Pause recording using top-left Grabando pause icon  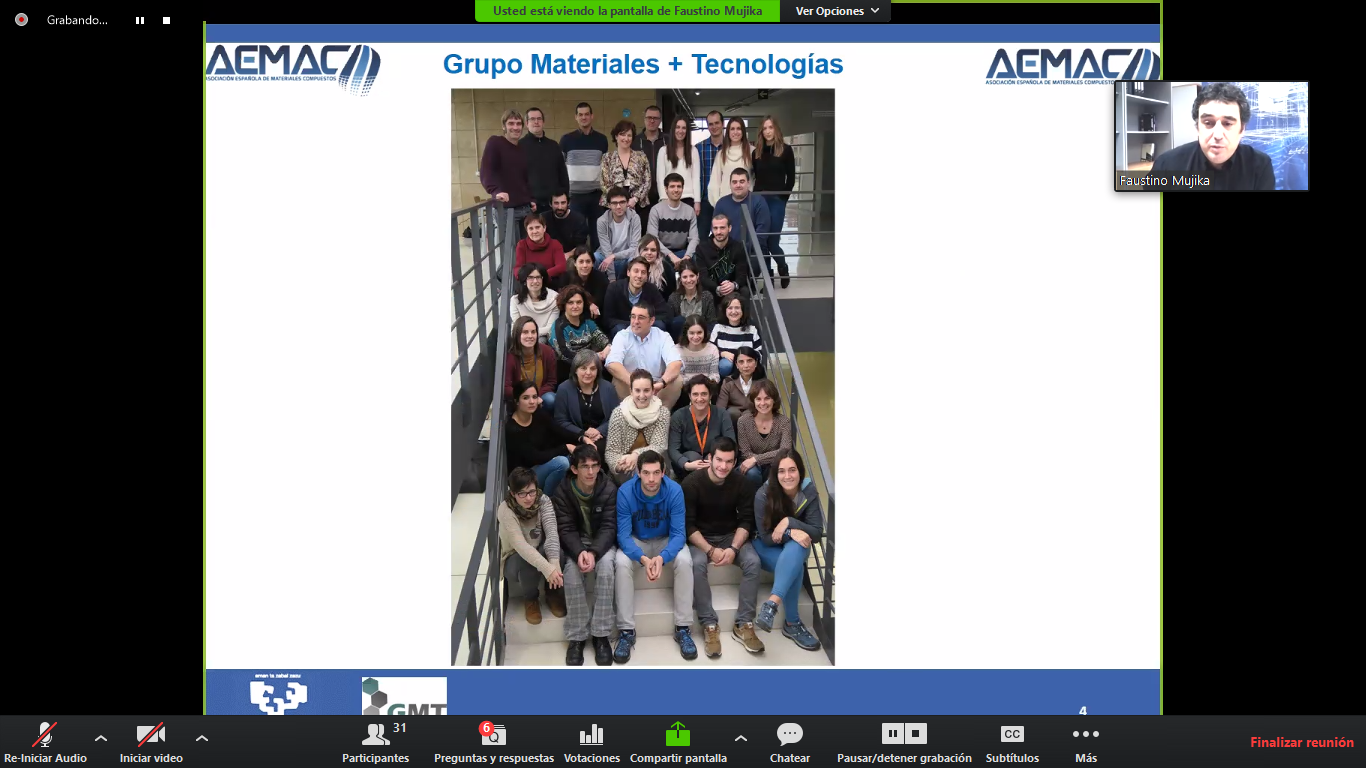[x=140, y=20]
